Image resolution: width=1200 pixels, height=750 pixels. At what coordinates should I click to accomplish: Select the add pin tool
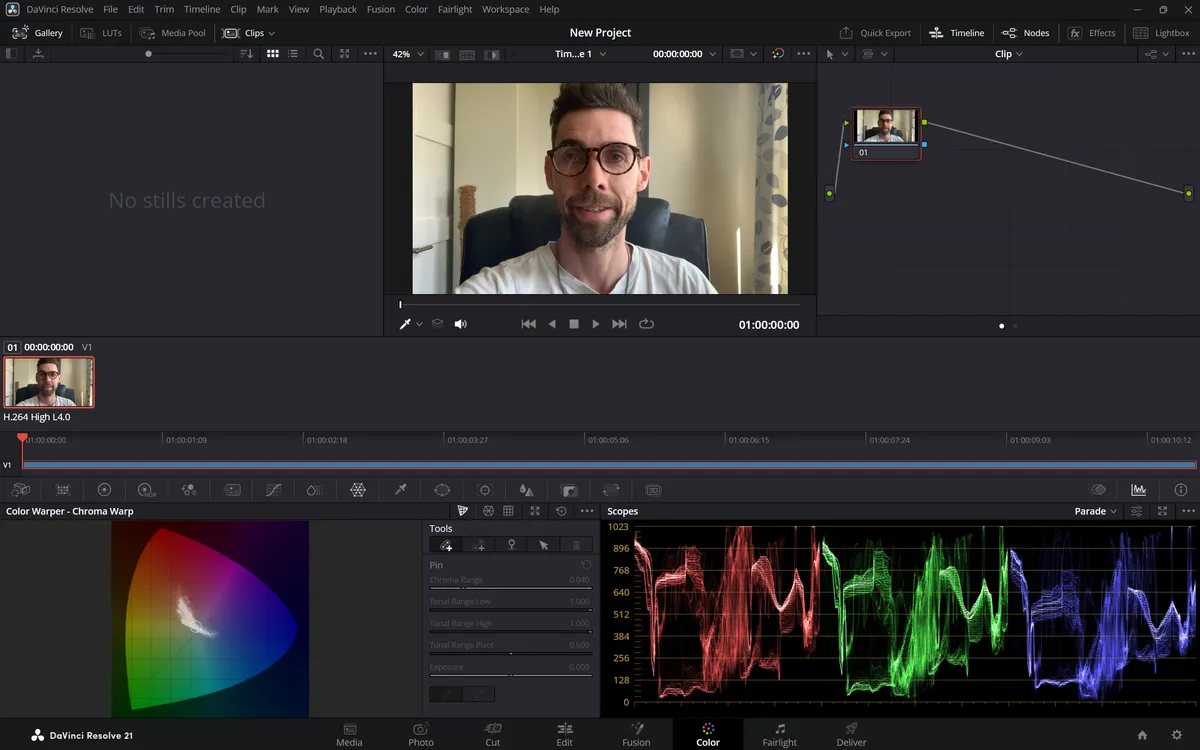[x=446, y=545]
